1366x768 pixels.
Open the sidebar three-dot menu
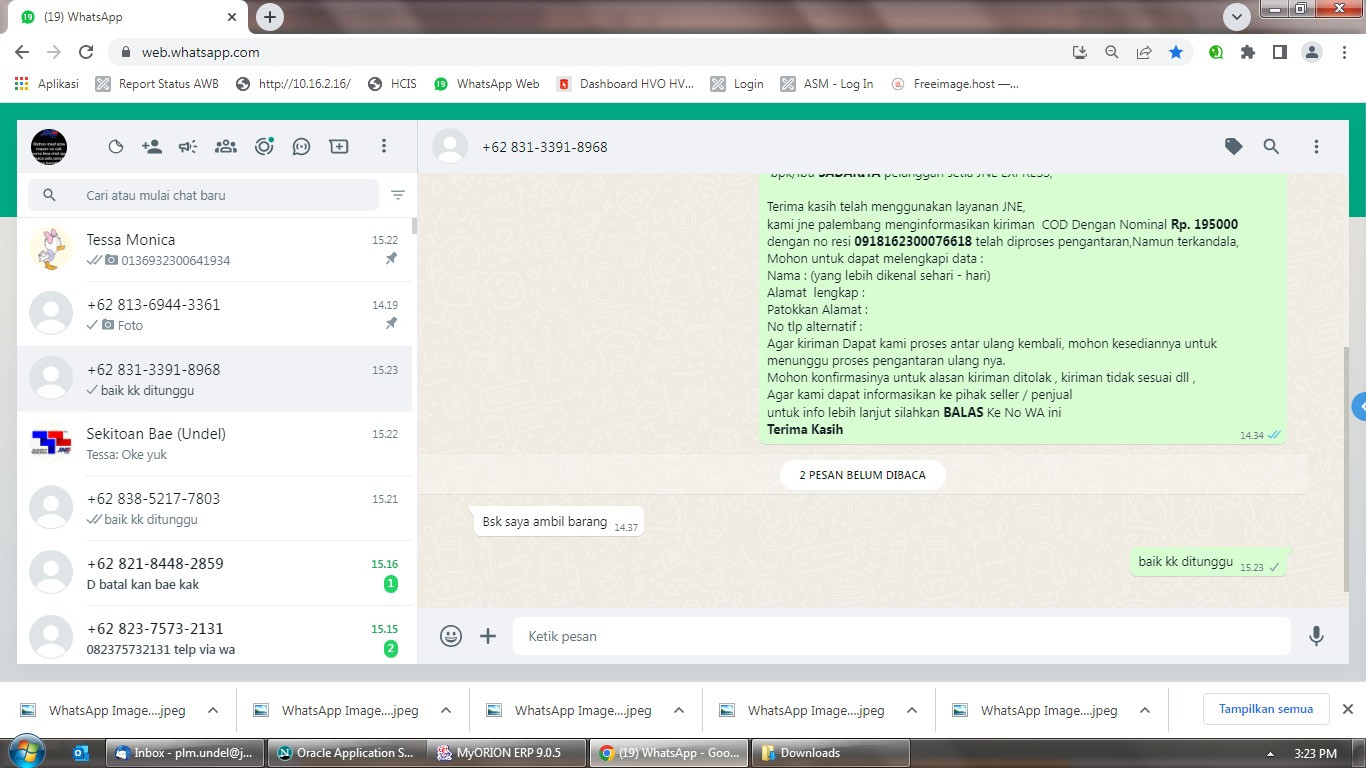pos(383,147)
